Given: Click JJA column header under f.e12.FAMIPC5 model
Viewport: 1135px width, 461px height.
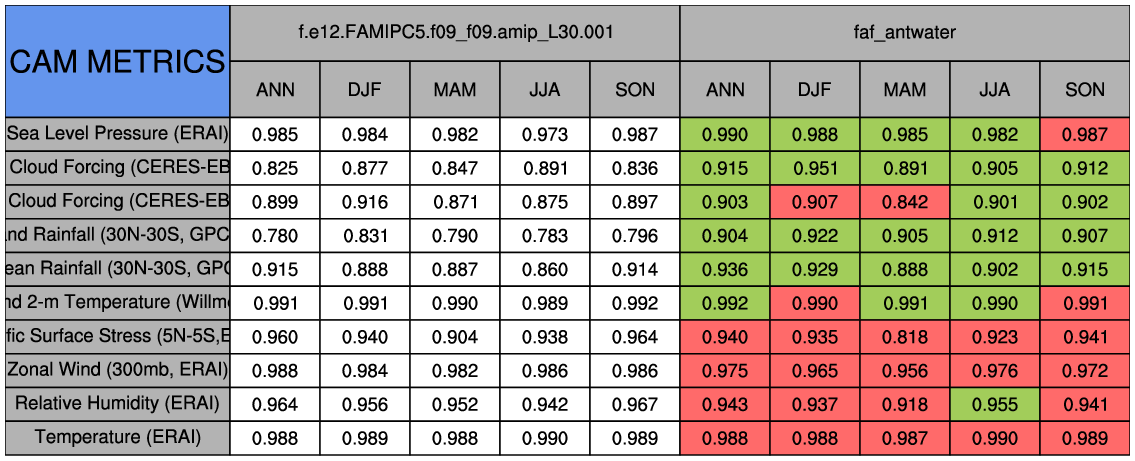Looking at the screenshot, I should [545, 90].
